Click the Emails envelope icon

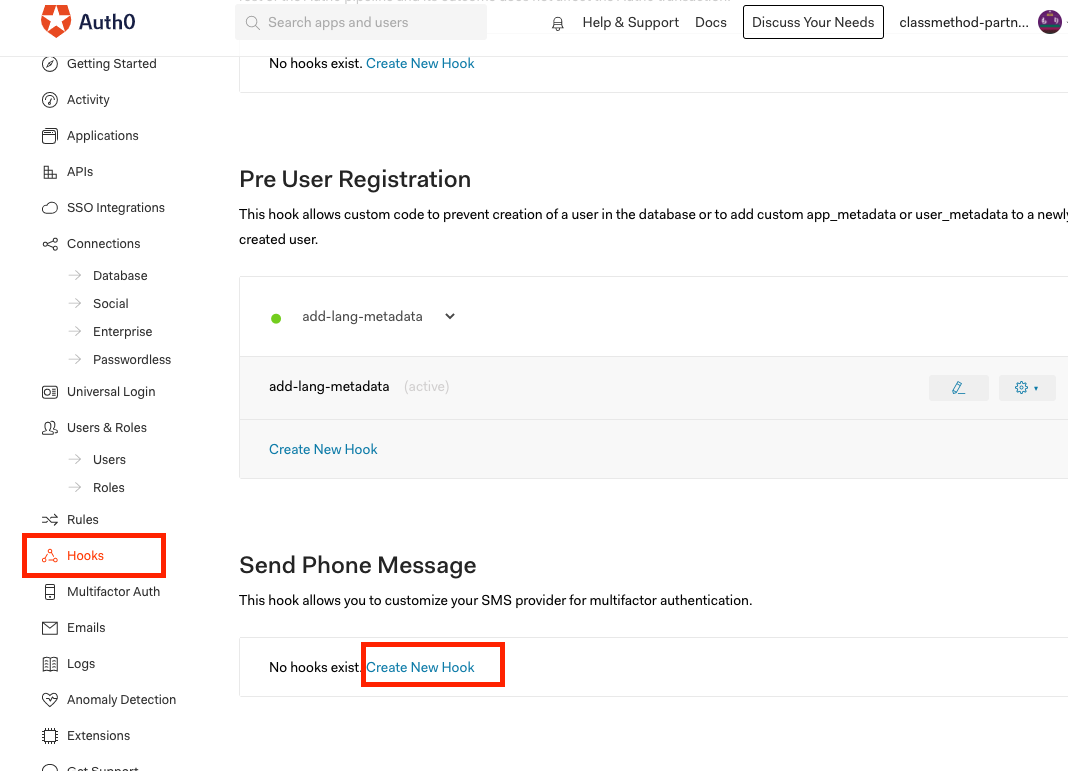click(50, 628)
